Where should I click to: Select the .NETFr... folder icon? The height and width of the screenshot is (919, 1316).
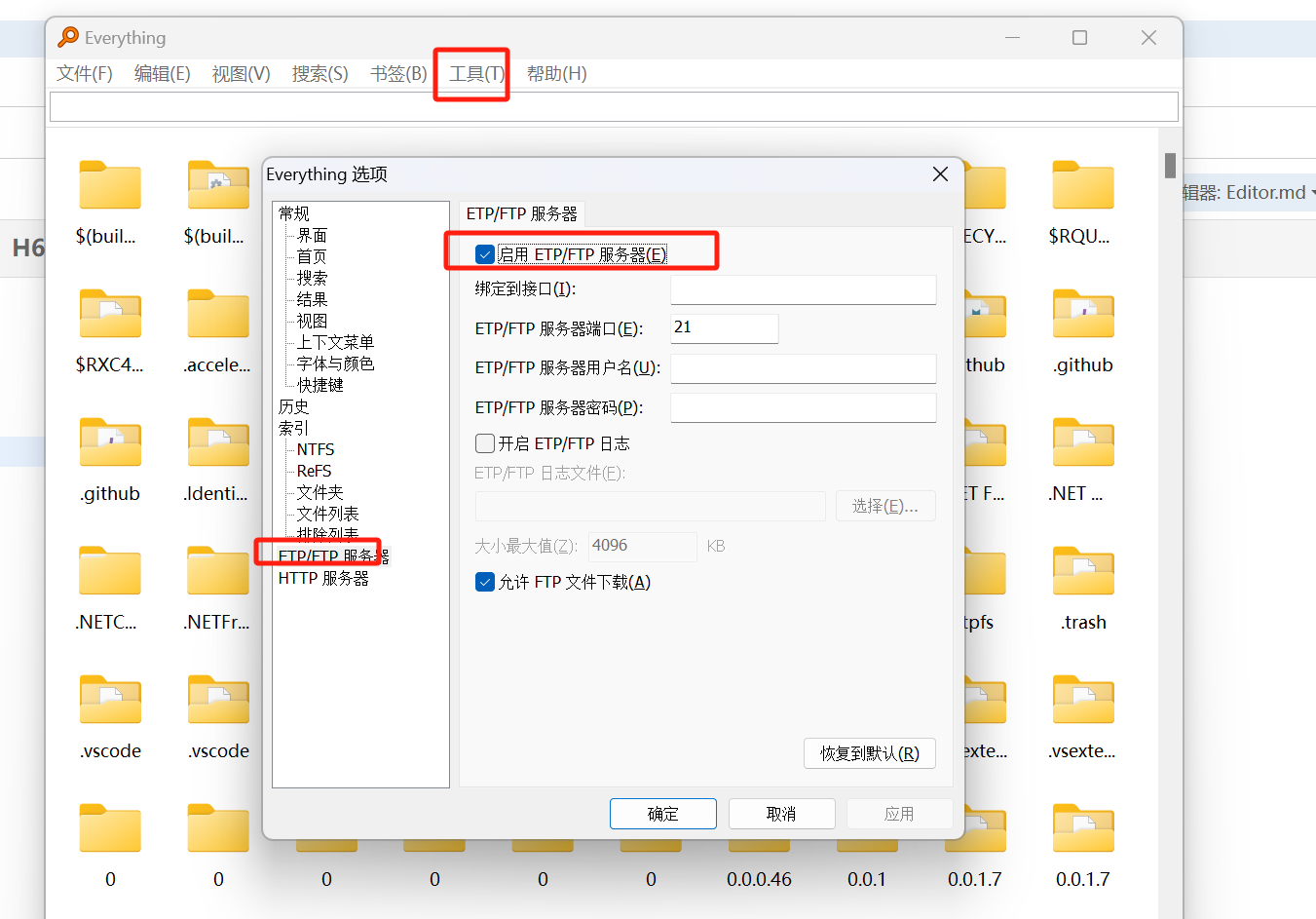click(218, 571)
